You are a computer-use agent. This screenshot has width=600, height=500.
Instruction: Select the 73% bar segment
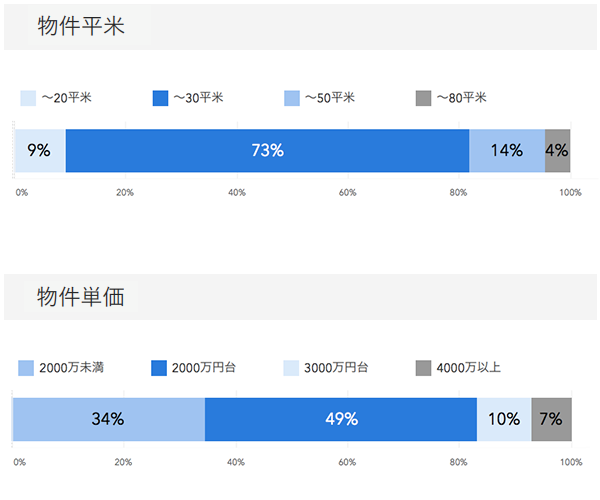(267, 151)
